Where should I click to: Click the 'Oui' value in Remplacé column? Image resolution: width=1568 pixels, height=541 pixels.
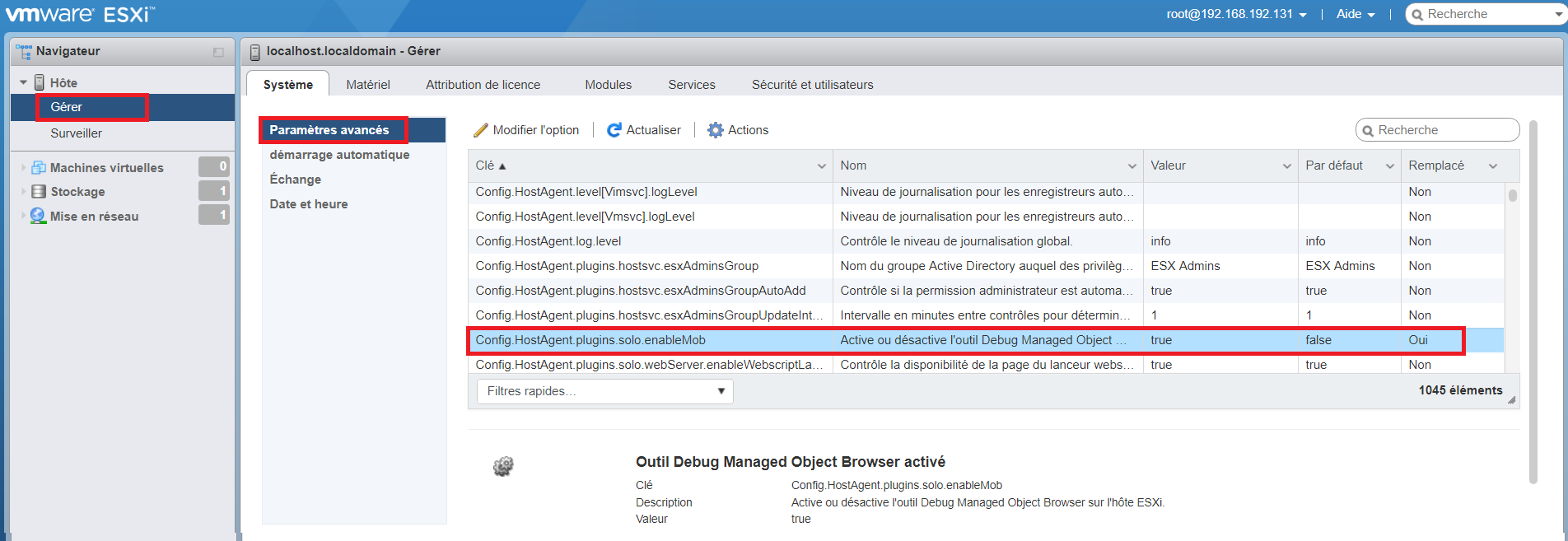pos(1418,340)
